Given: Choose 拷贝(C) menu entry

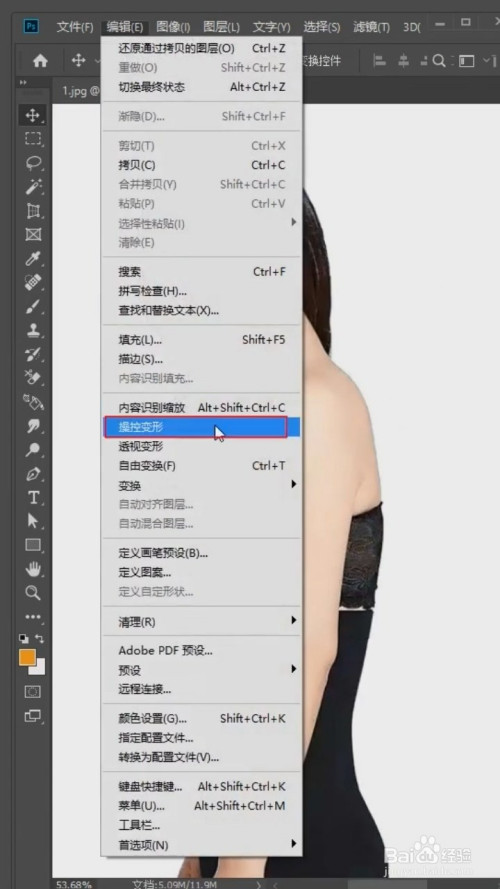Looking at the screenshot, I should coord(201,165).
